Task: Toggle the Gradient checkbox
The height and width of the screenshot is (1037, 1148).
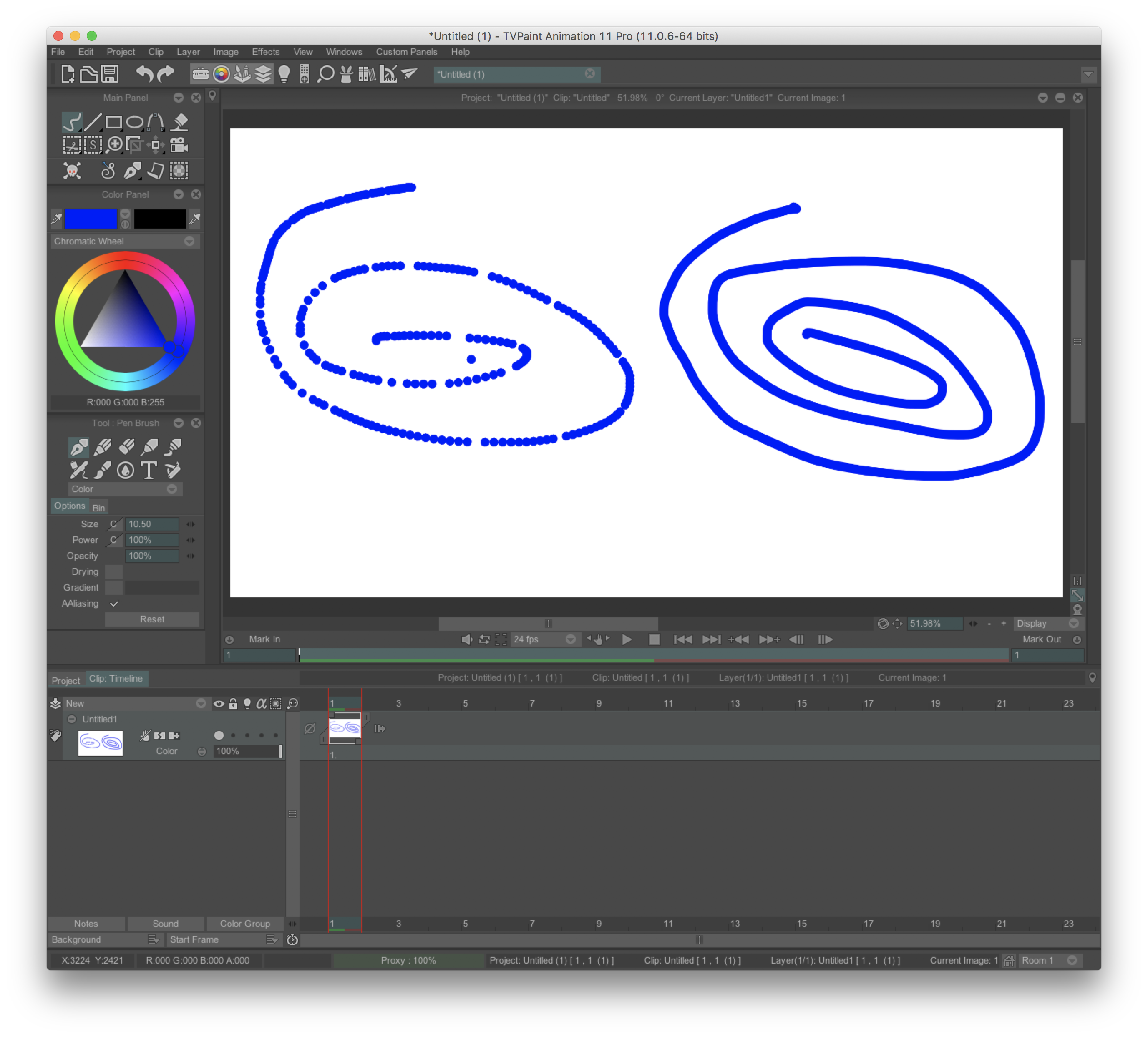Action: (114, 588)
